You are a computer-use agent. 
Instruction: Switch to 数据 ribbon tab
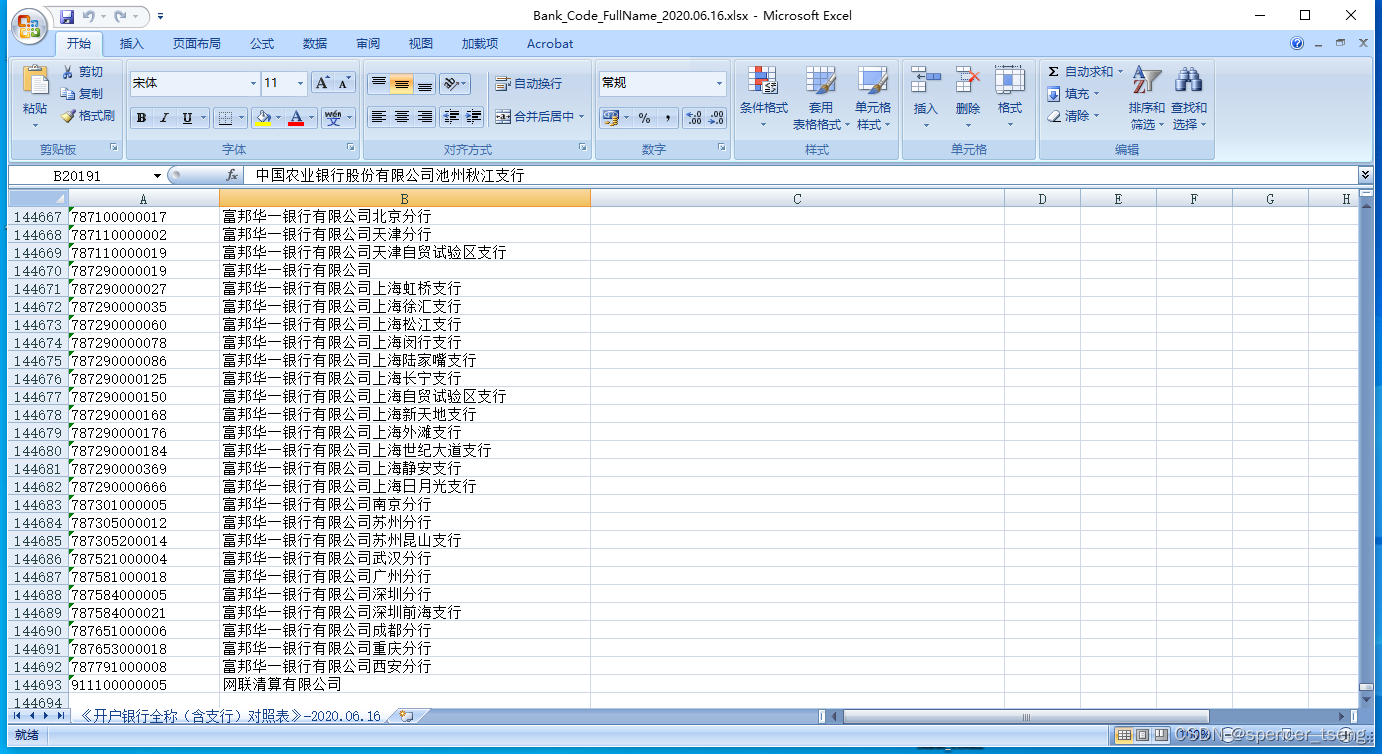pos(315,44)
